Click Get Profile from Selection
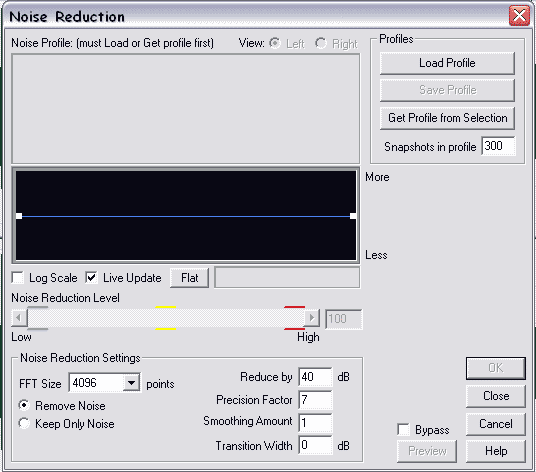Viewport: 536px width, 472px height. click(x=447, y=118)
